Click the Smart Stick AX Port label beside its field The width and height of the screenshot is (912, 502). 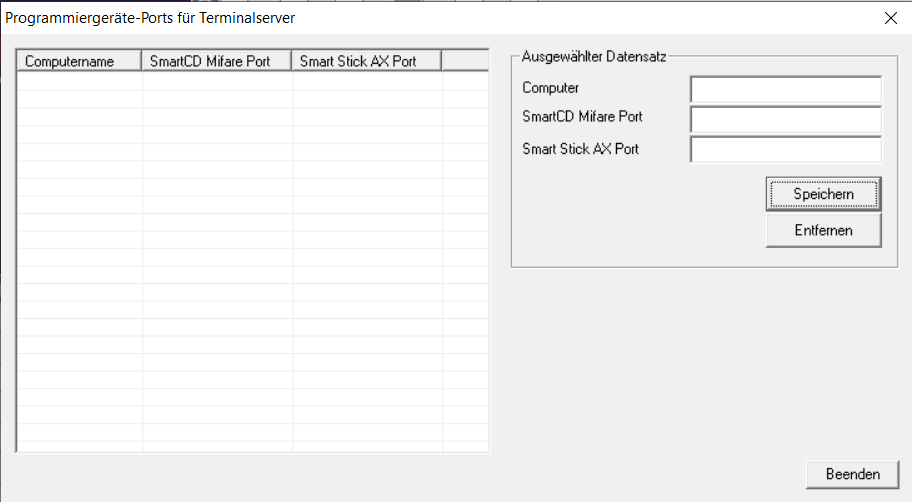[580, 149]
